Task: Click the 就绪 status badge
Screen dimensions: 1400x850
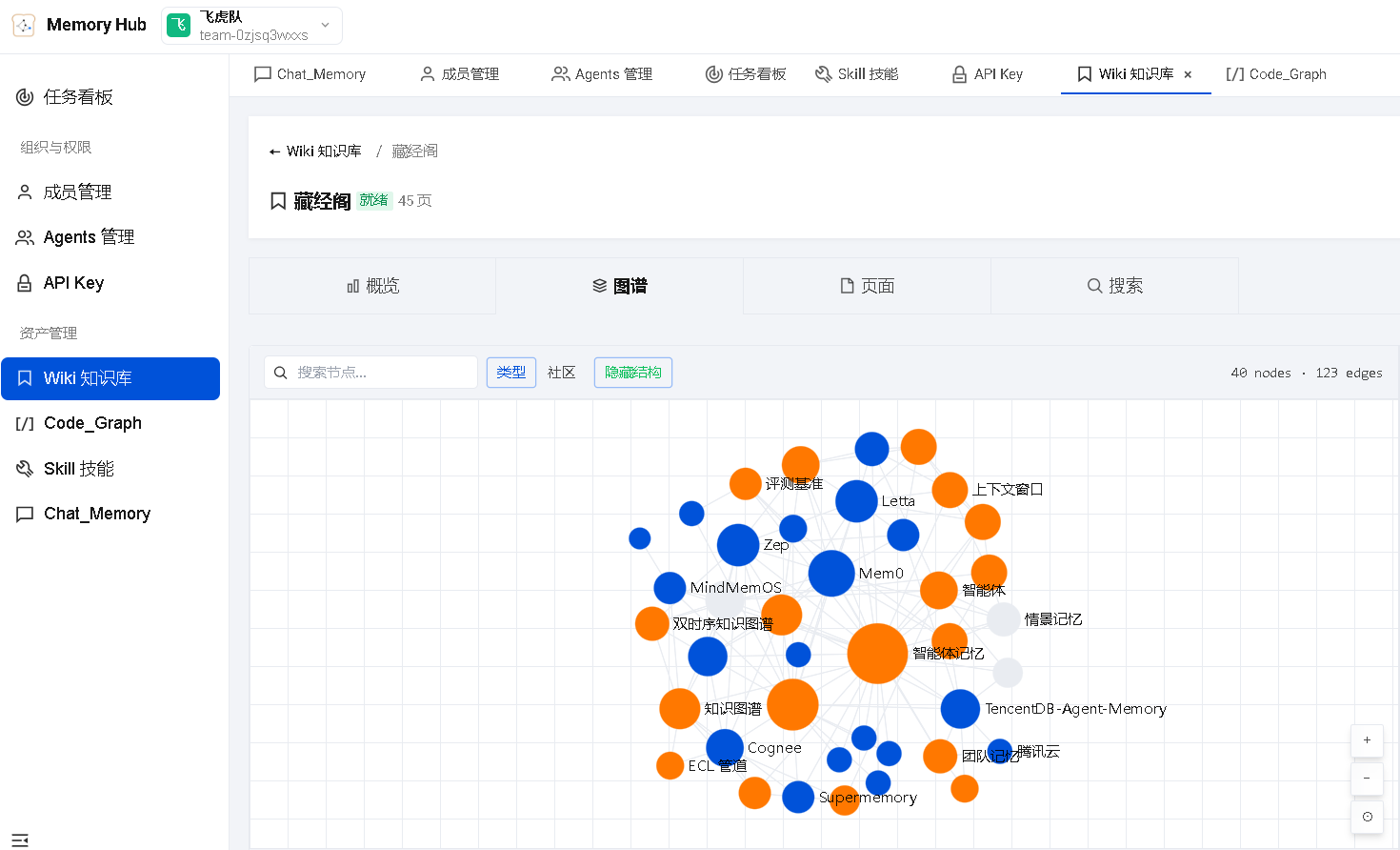Action: 374,200
